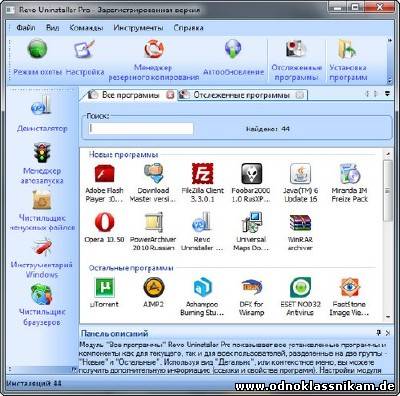Open the tab list dropdown arrow
The height and width of the screenshot is (396, 400).
[x=387, y=94]
